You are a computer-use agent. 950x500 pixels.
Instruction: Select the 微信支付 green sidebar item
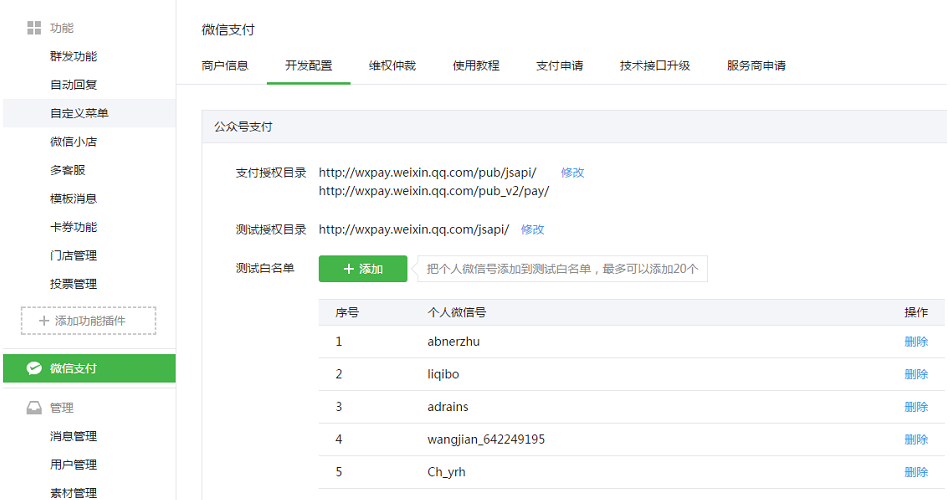(x=89, y=368)
